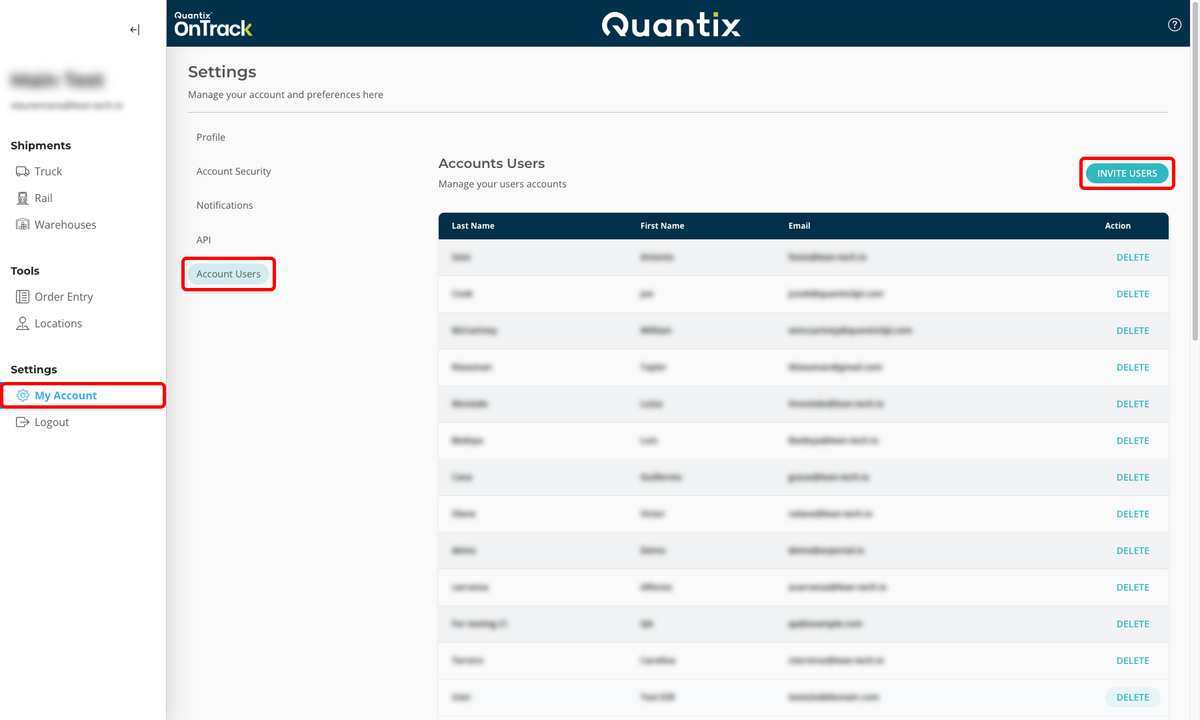Open the help question mark icon
Screen dimensions: 1200x720
(1174, 24)
